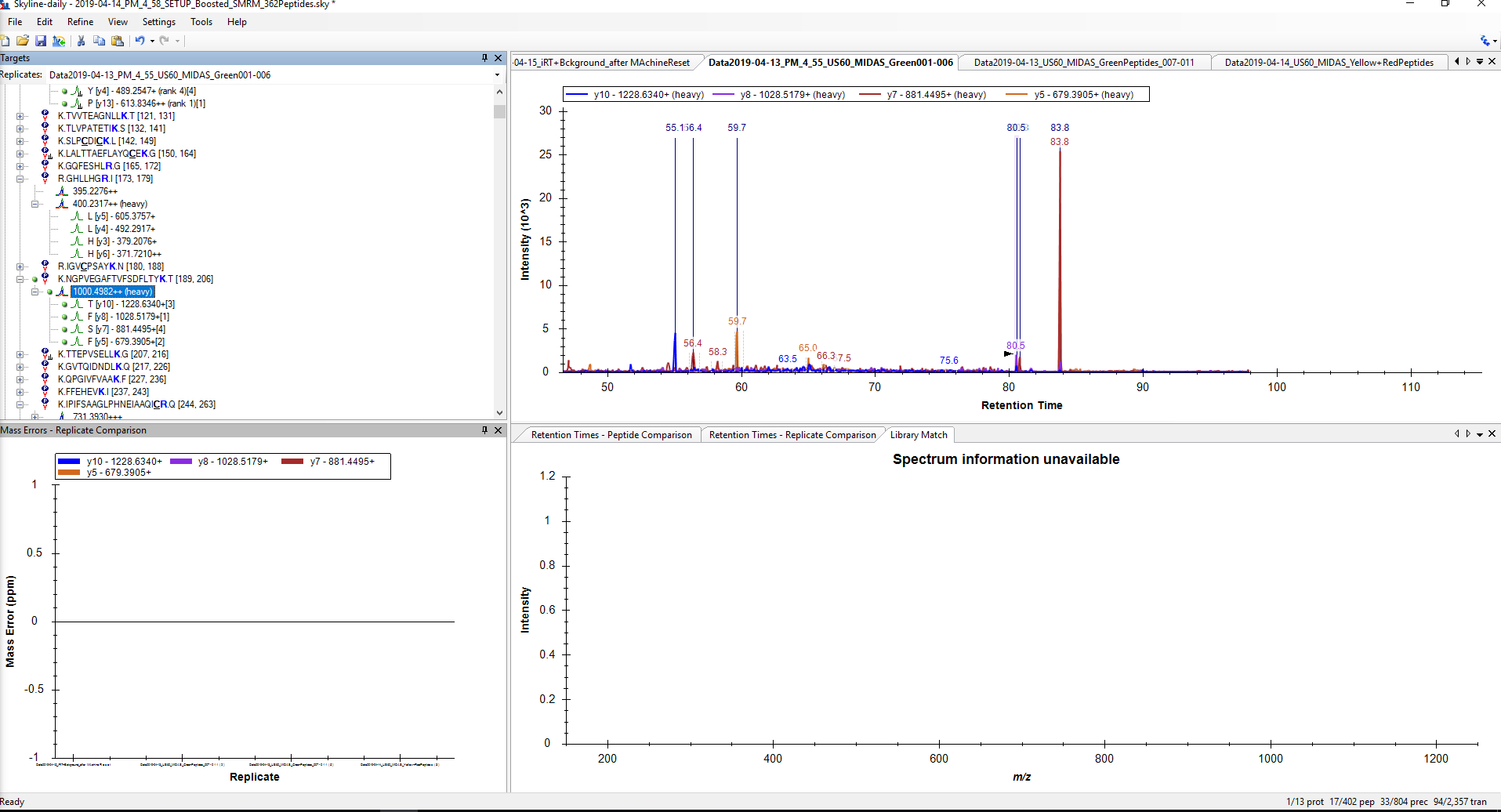Toggle auto-hide pin on Mass Errors panel
1501x812 pixels.
tap(484, 430)
